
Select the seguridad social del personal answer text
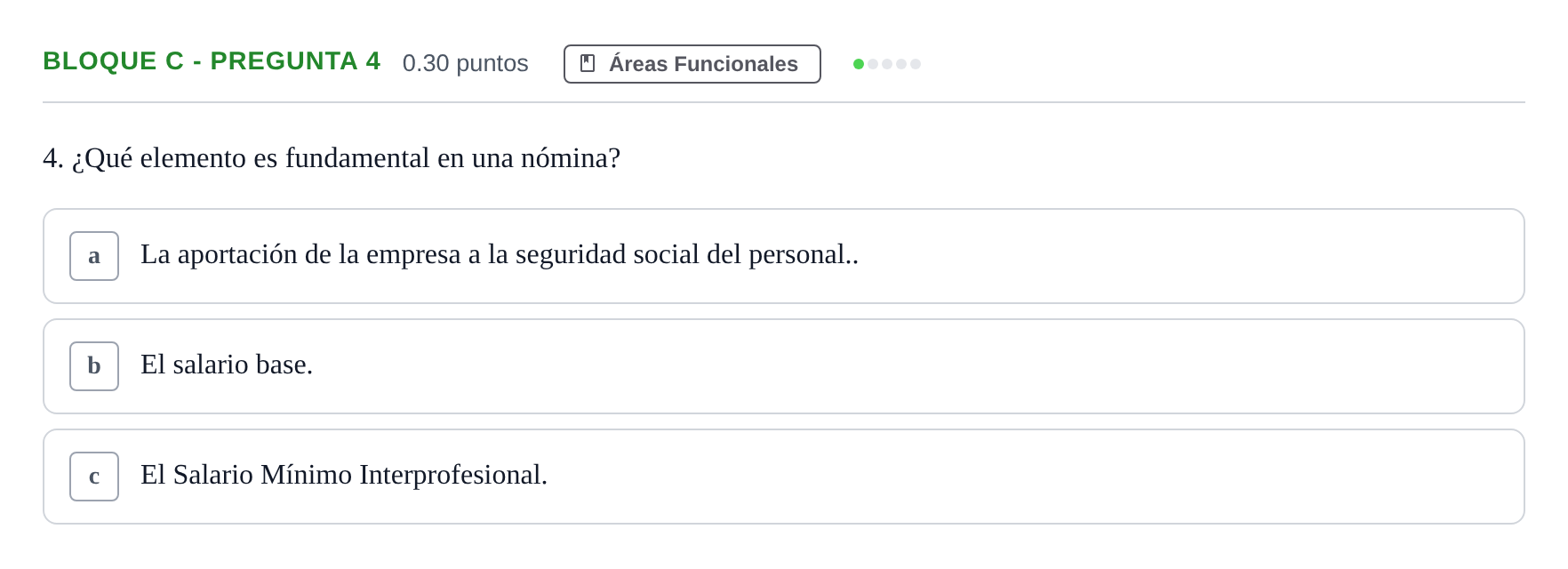500,255
